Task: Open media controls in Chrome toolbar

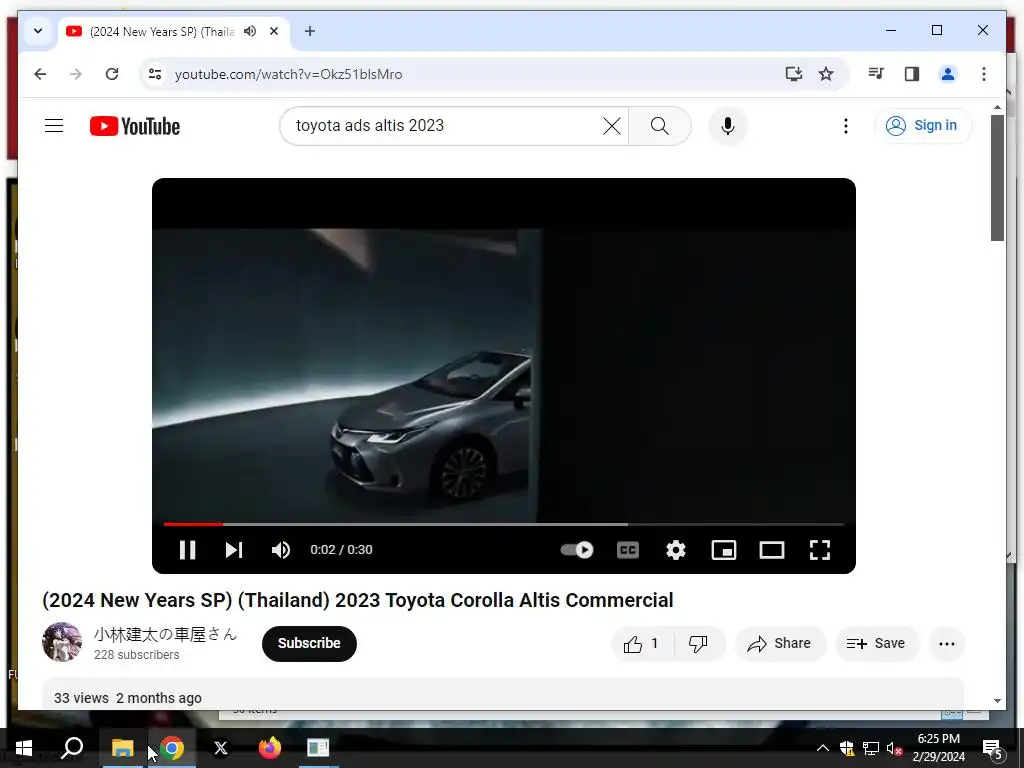Action: pos(876,74)
